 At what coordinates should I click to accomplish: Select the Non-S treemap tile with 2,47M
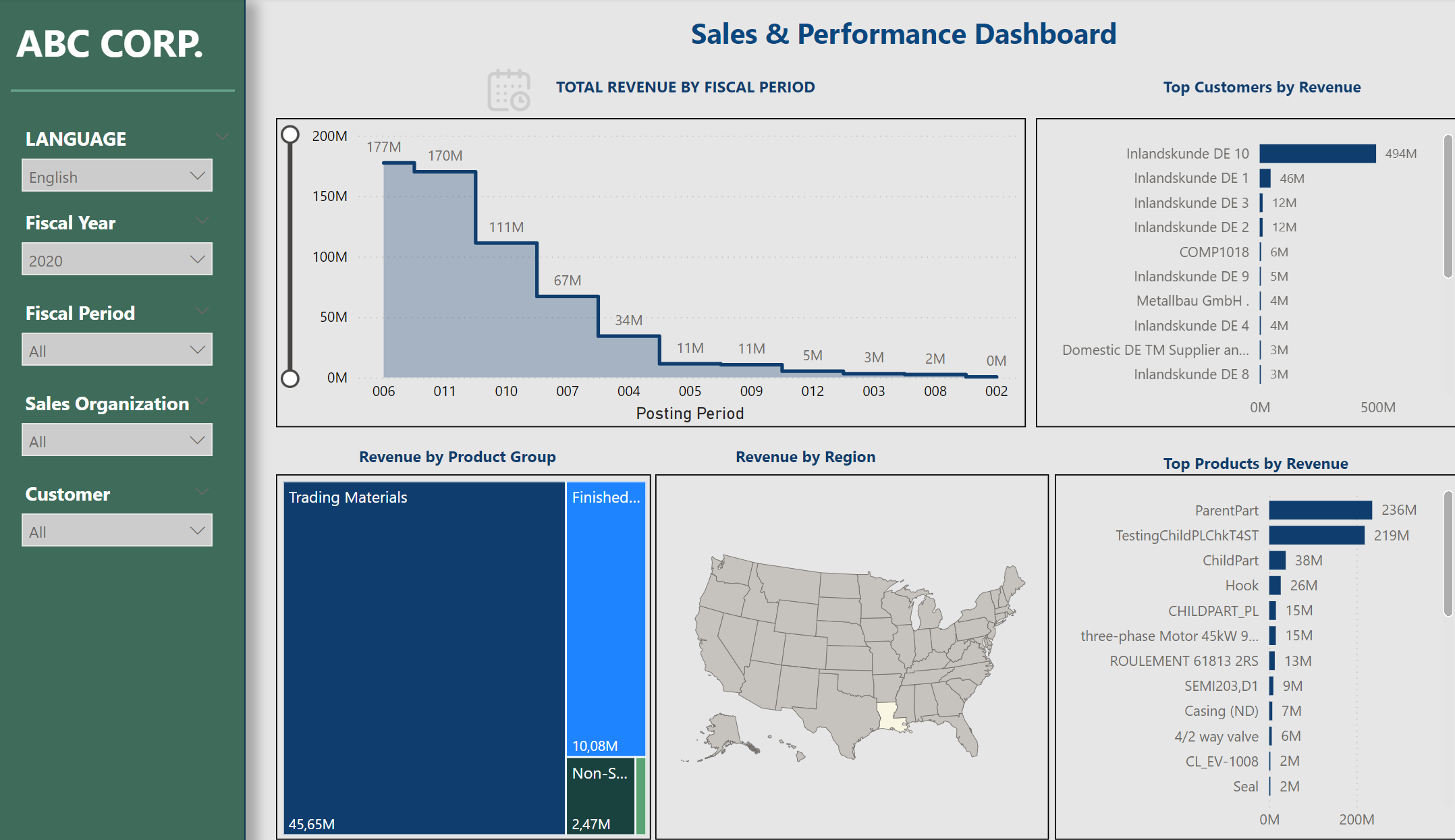601,796
